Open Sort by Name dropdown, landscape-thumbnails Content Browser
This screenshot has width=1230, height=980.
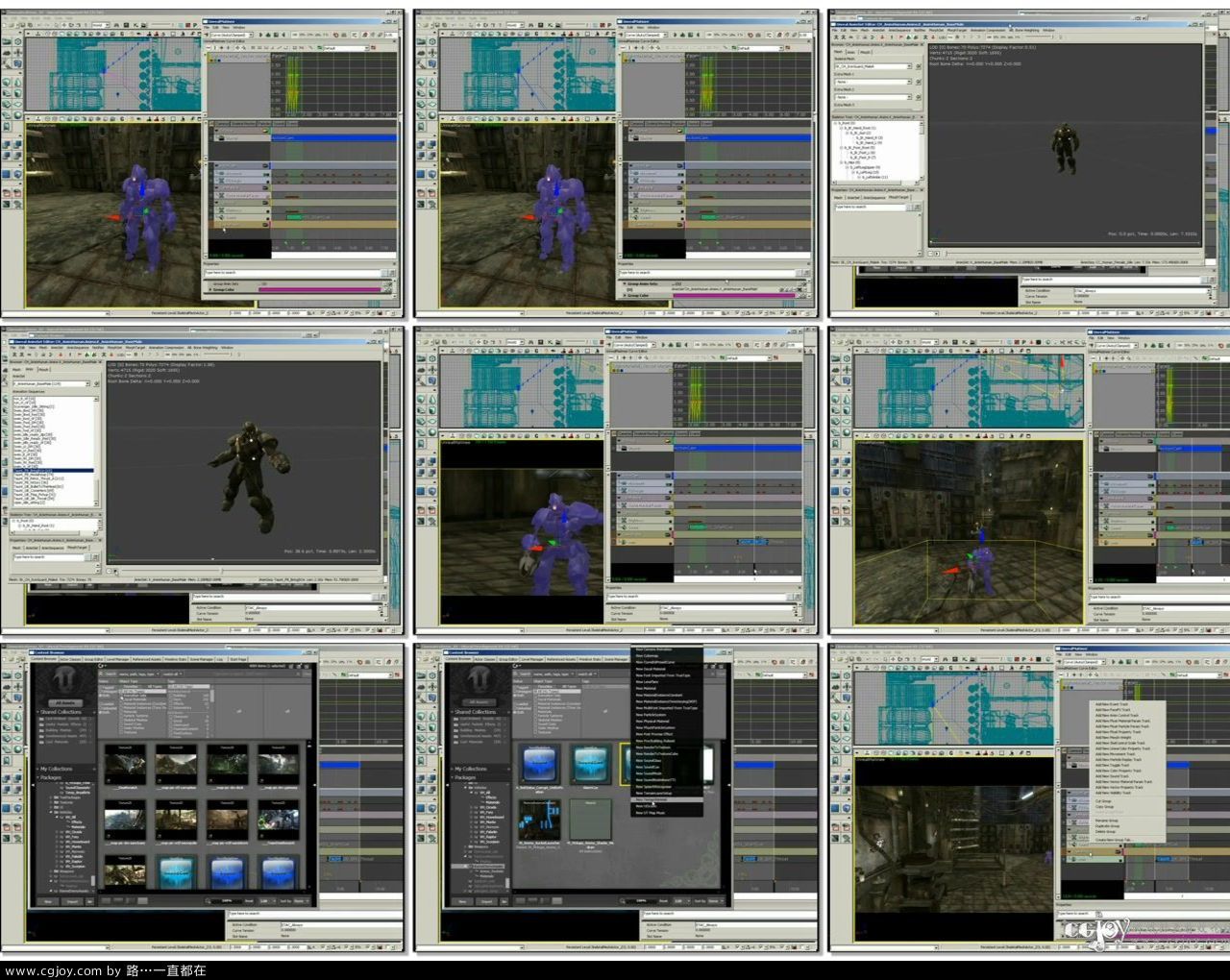[302, 900]
